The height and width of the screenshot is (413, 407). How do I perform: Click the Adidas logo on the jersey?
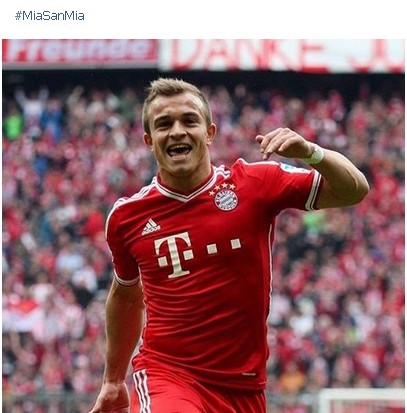[151, 227]
